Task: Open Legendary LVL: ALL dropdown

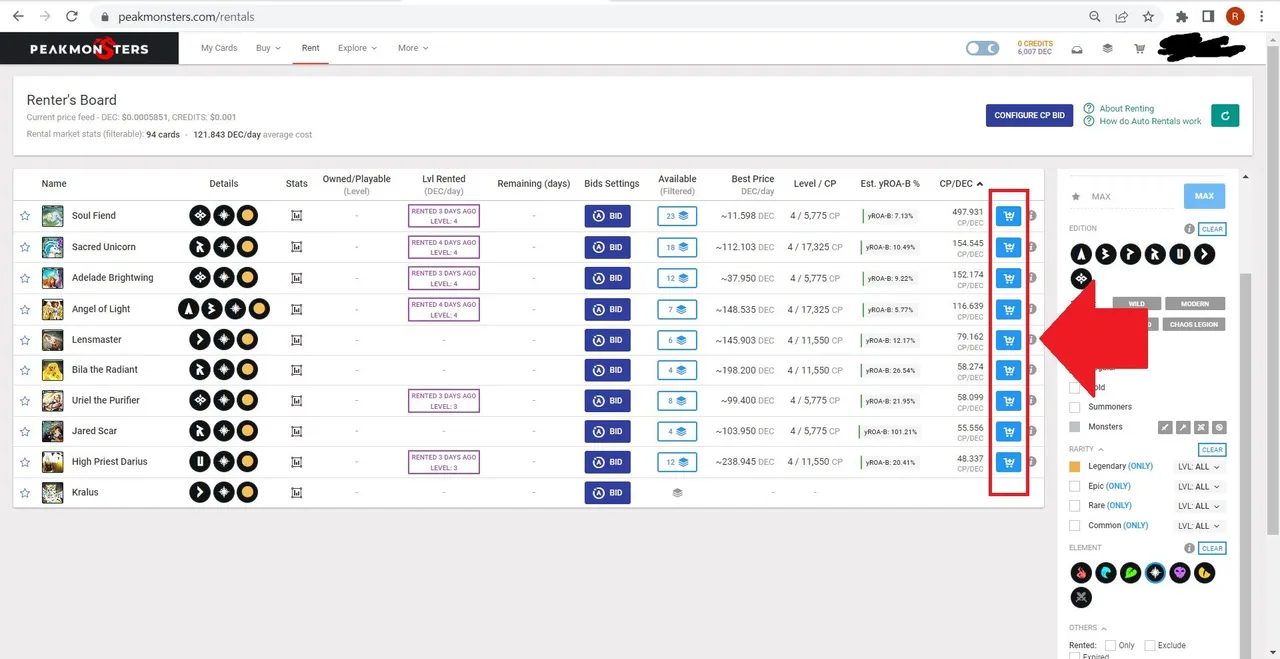Action: [x=1200, y=467]
